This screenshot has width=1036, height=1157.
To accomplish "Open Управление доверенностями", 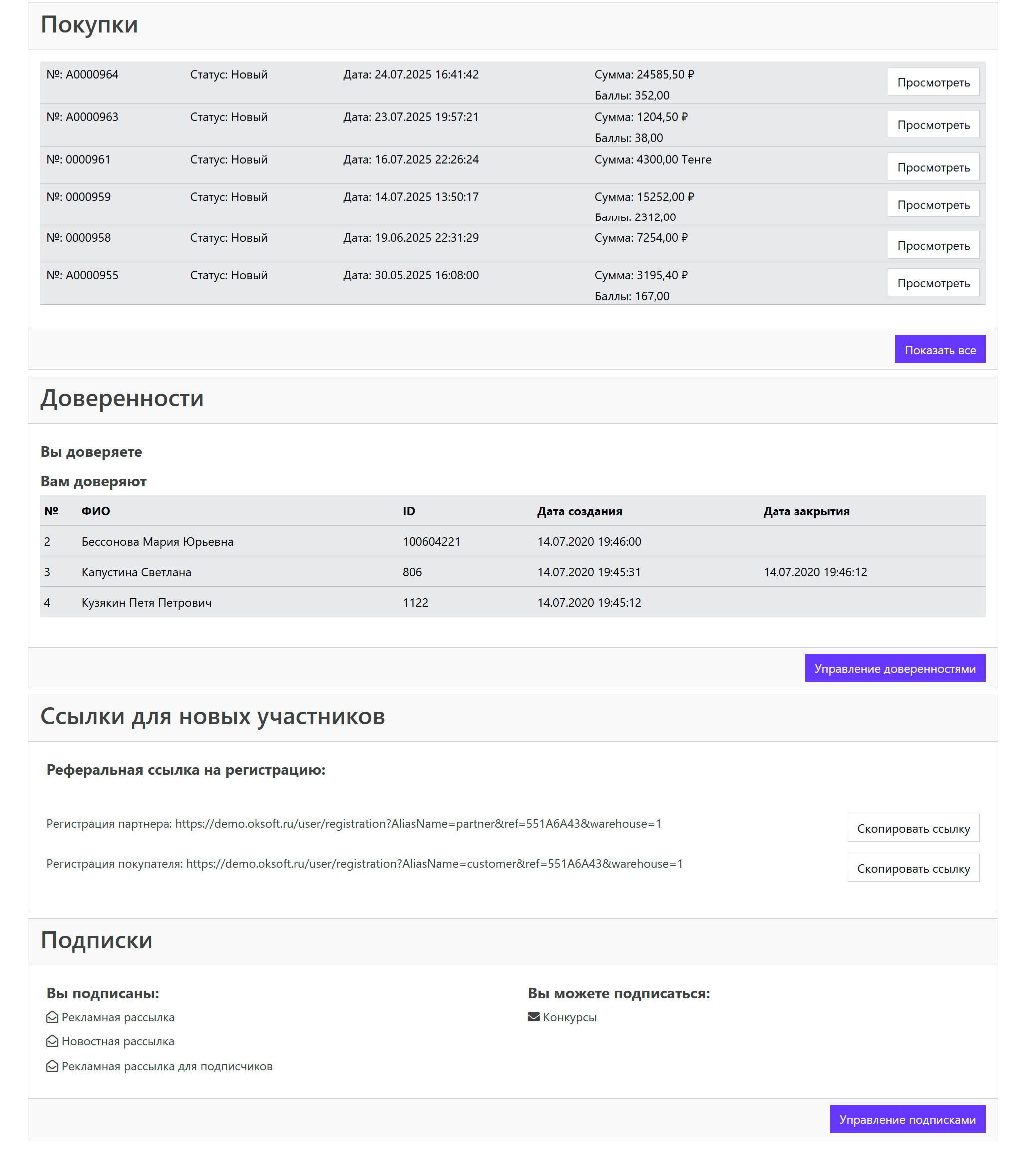I will (x=895, y=668).
